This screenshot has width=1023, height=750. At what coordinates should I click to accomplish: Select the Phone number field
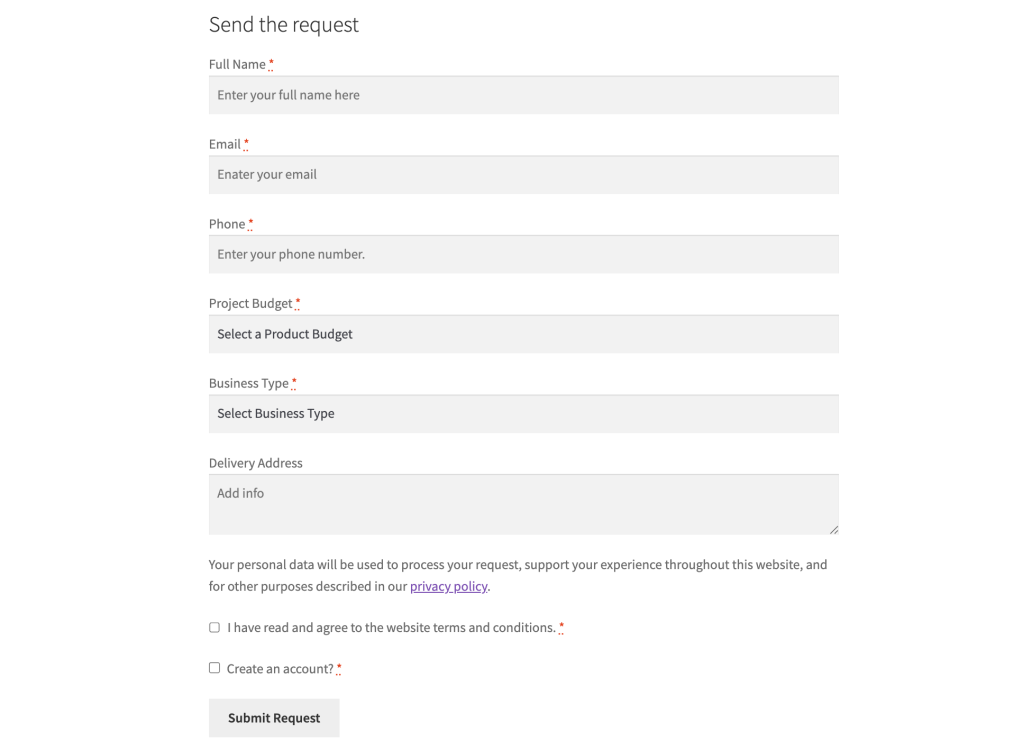523,254
